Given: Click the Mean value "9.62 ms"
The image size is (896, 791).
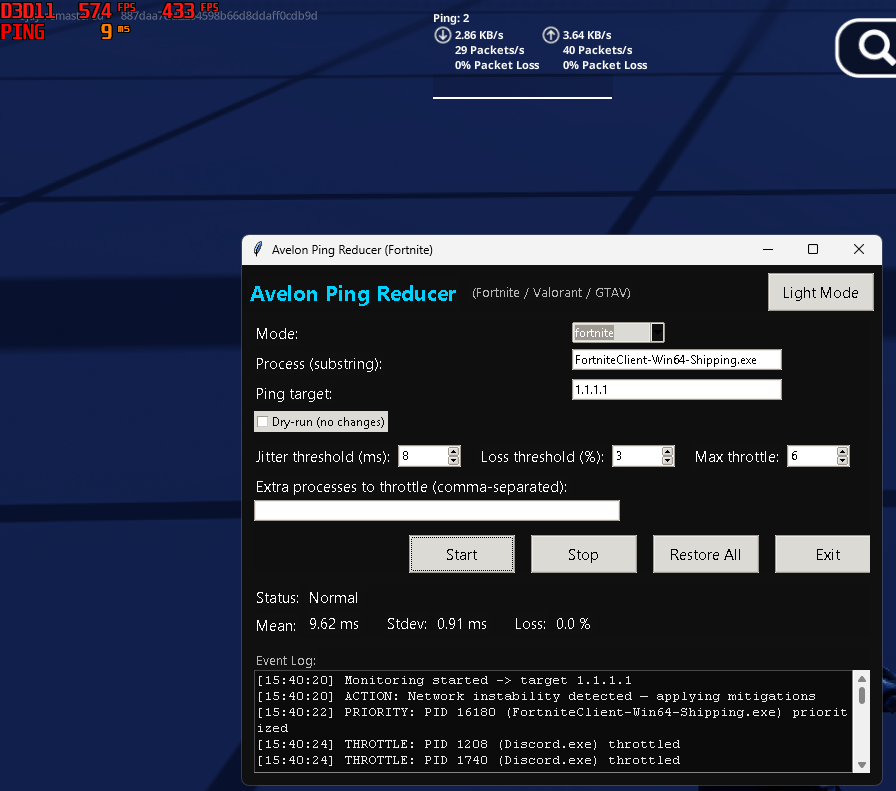Looking at the screenshot, I should [334, 624].
